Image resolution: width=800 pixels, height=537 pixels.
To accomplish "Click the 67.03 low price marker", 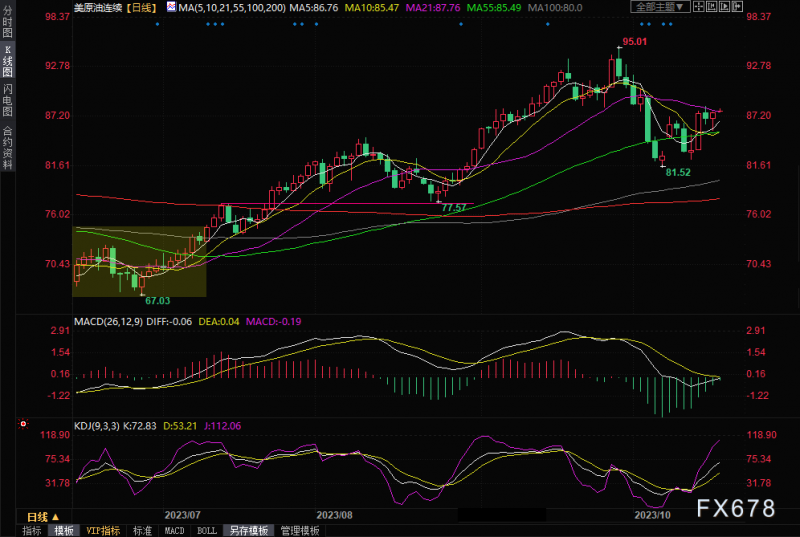I will tap(157, 300).
